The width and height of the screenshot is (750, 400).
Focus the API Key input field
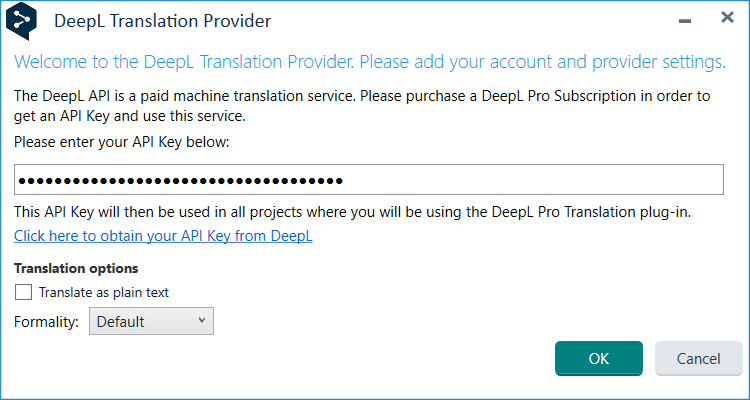click(x=530, y=180)
